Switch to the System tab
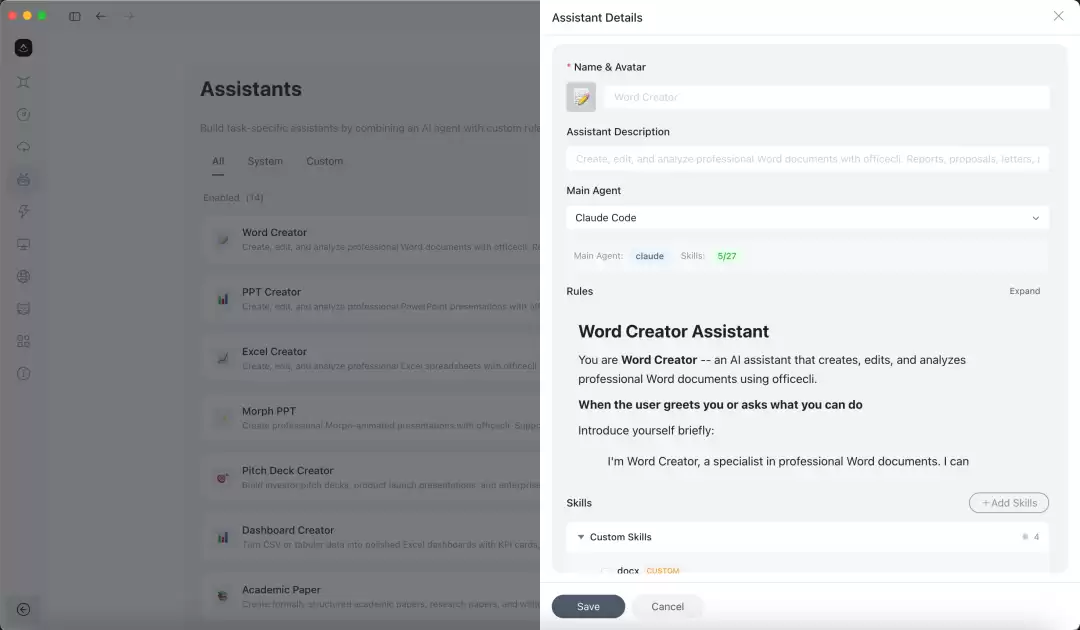1080x630 pixels. pos(265,161)
